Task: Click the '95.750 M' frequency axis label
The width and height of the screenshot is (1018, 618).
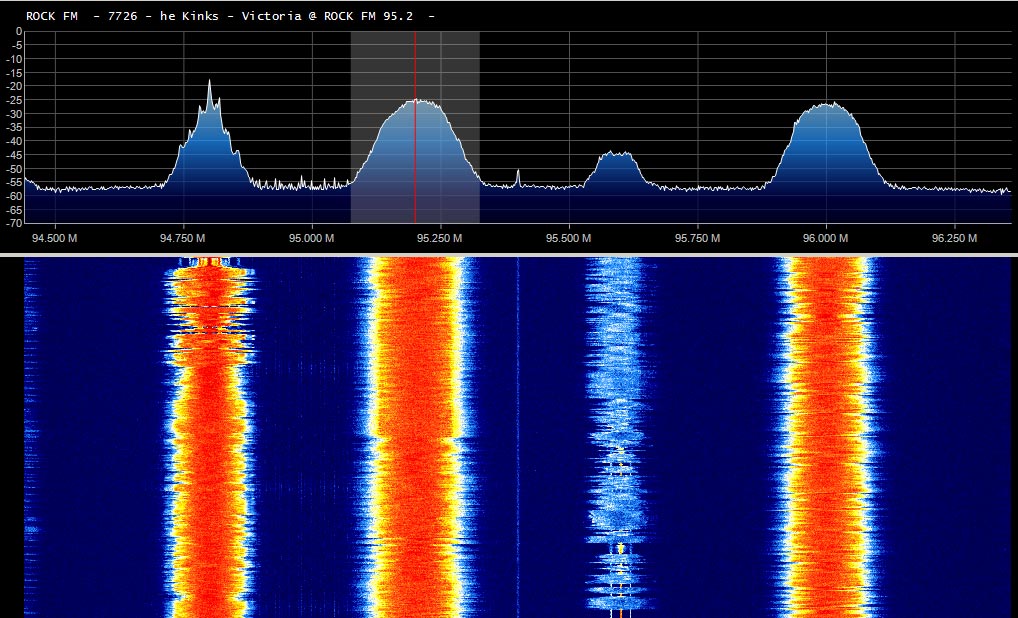Action: click(x=697, y=238)
